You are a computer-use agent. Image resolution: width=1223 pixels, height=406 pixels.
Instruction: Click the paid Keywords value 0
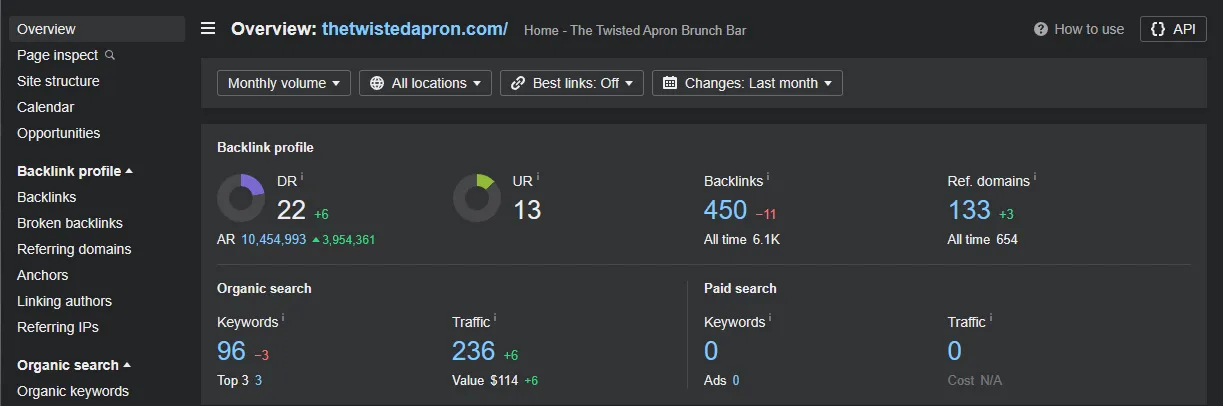click(x=711, y=351)
